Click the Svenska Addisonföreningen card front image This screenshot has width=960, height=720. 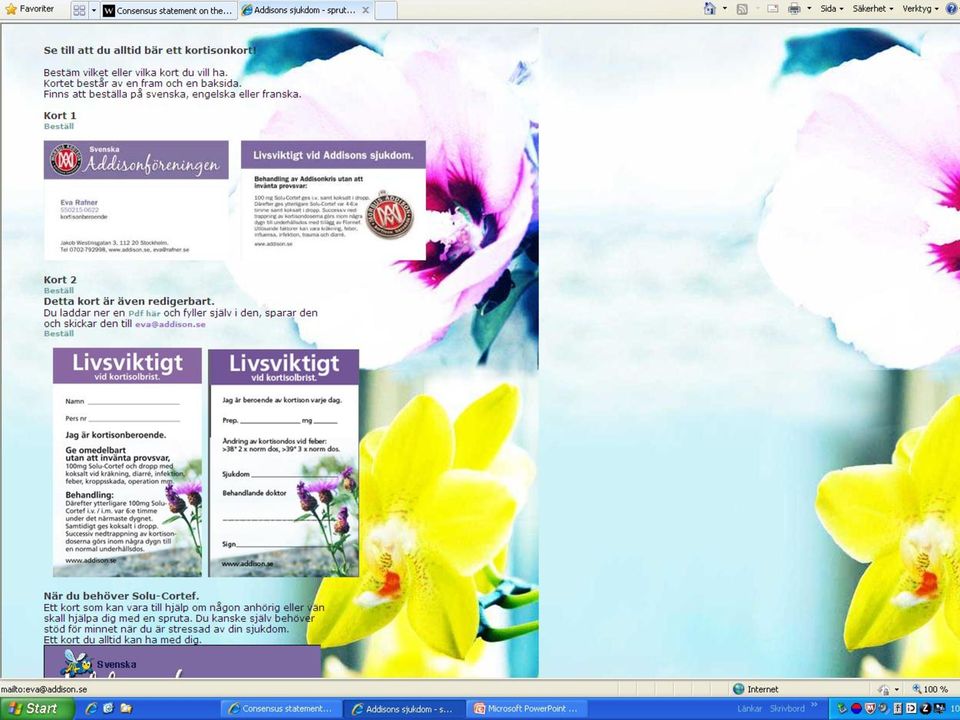pos(136,200)
